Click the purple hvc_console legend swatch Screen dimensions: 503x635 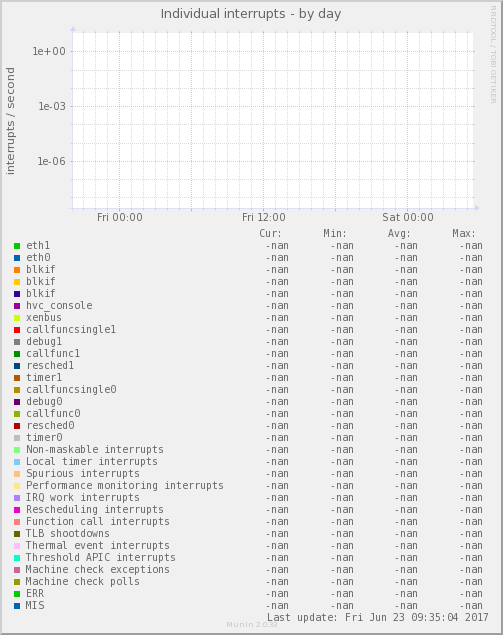17,306
